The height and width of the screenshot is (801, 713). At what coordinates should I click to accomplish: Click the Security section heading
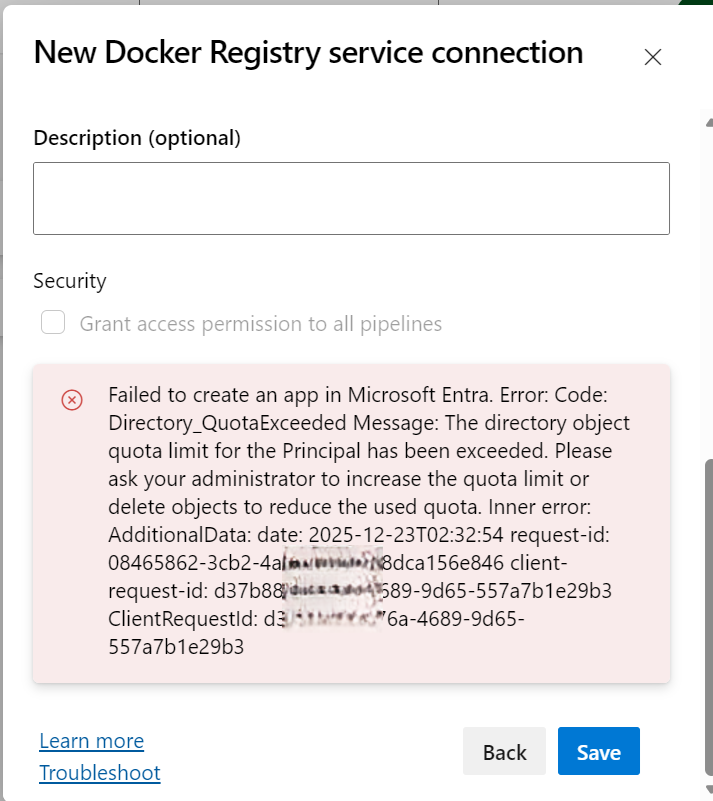[69, 281]
